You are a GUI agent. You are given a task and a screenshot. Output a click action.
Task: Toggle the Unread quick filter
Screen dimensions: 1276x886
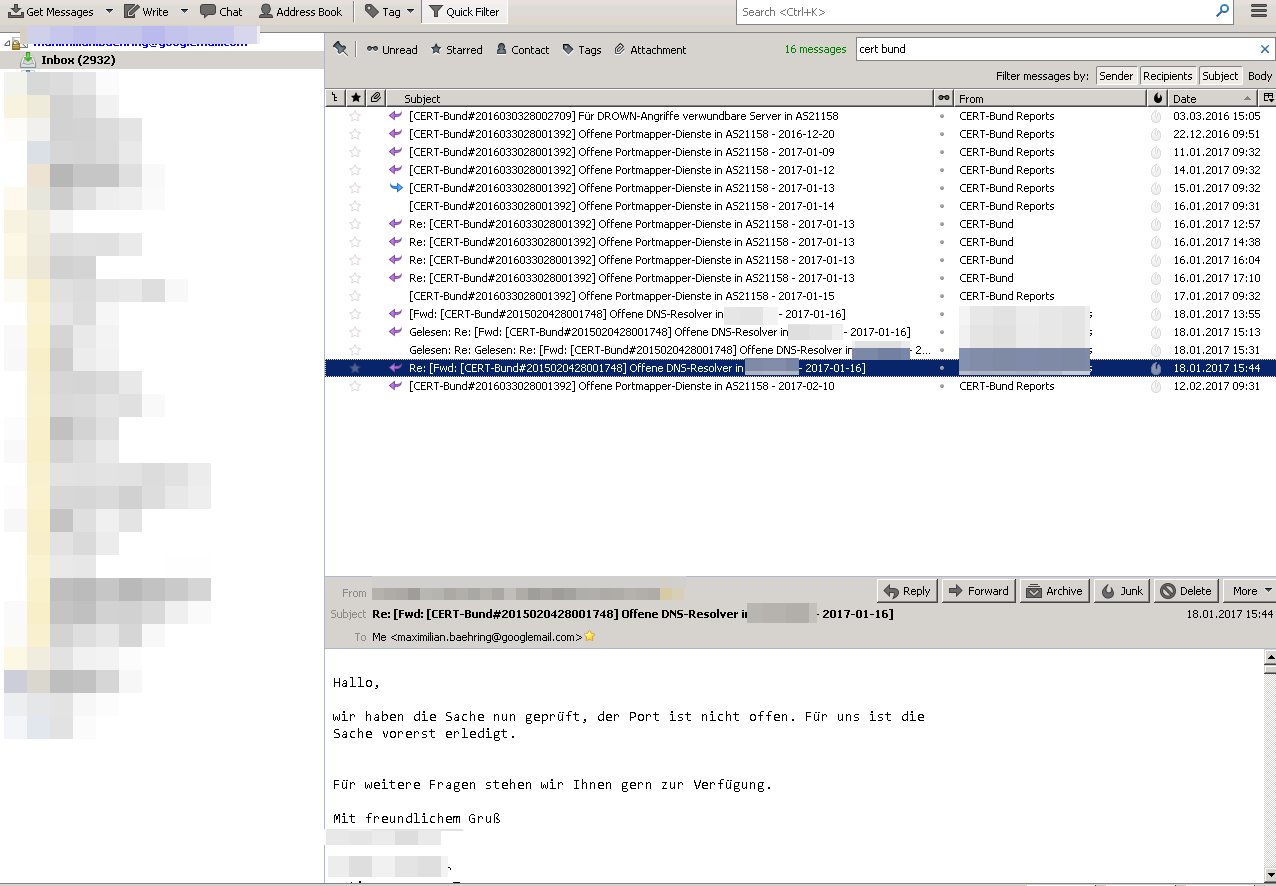[x=391, y=49]
